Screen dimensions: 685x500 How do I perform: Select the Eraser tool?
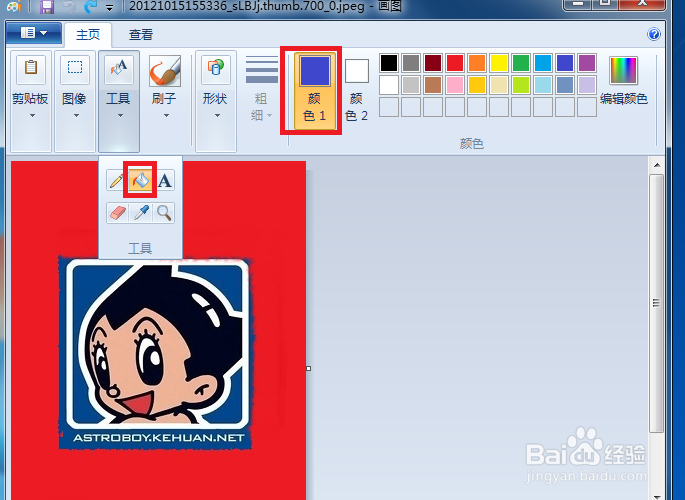(x=118, y=213)
